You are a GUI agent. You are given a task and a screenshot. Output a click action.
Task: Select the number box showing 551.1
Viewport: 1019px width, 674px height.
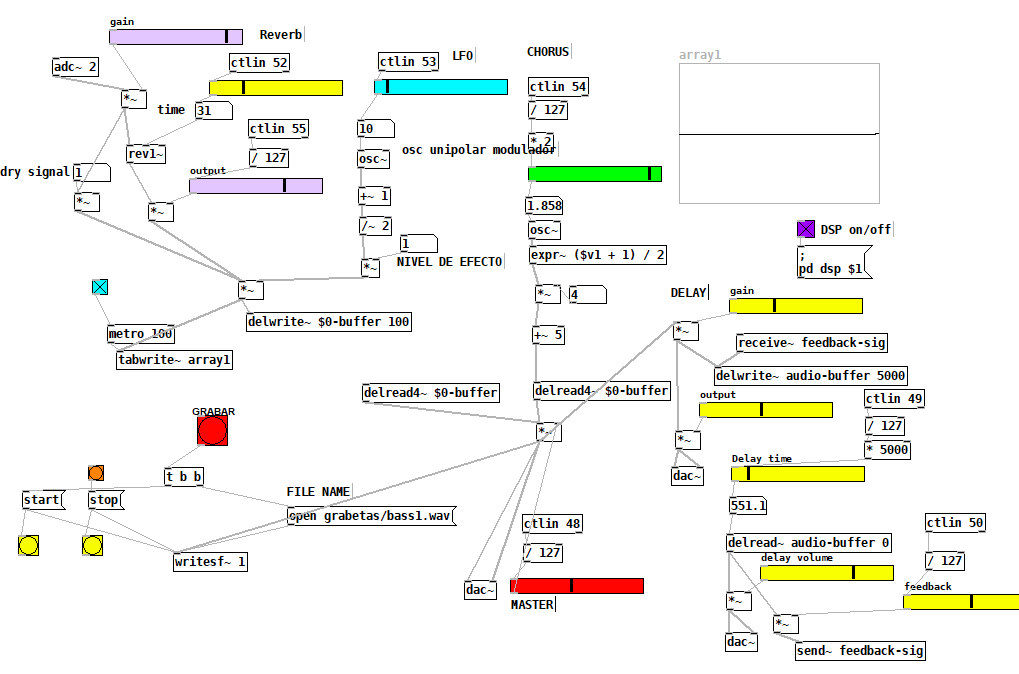[747, 506]
